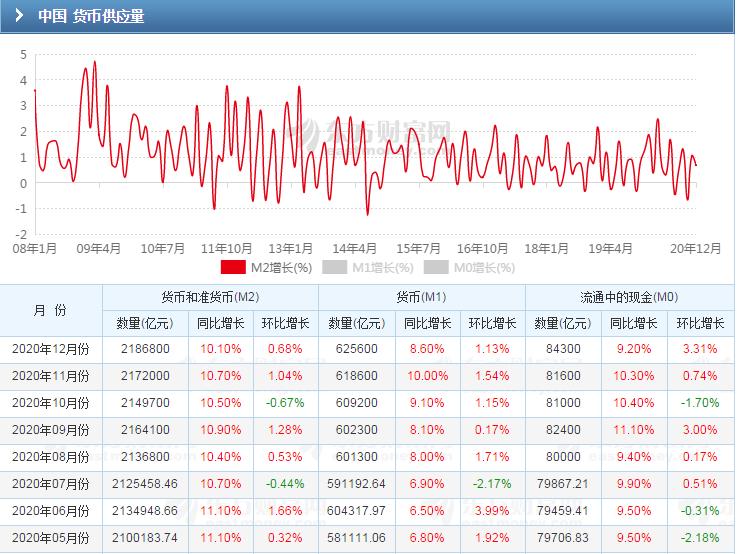Image resolution: width=740 pixels, height=554 pixels.
Task: Click the 1.28% M2 month-on-month cell
Action: (285, 430)
